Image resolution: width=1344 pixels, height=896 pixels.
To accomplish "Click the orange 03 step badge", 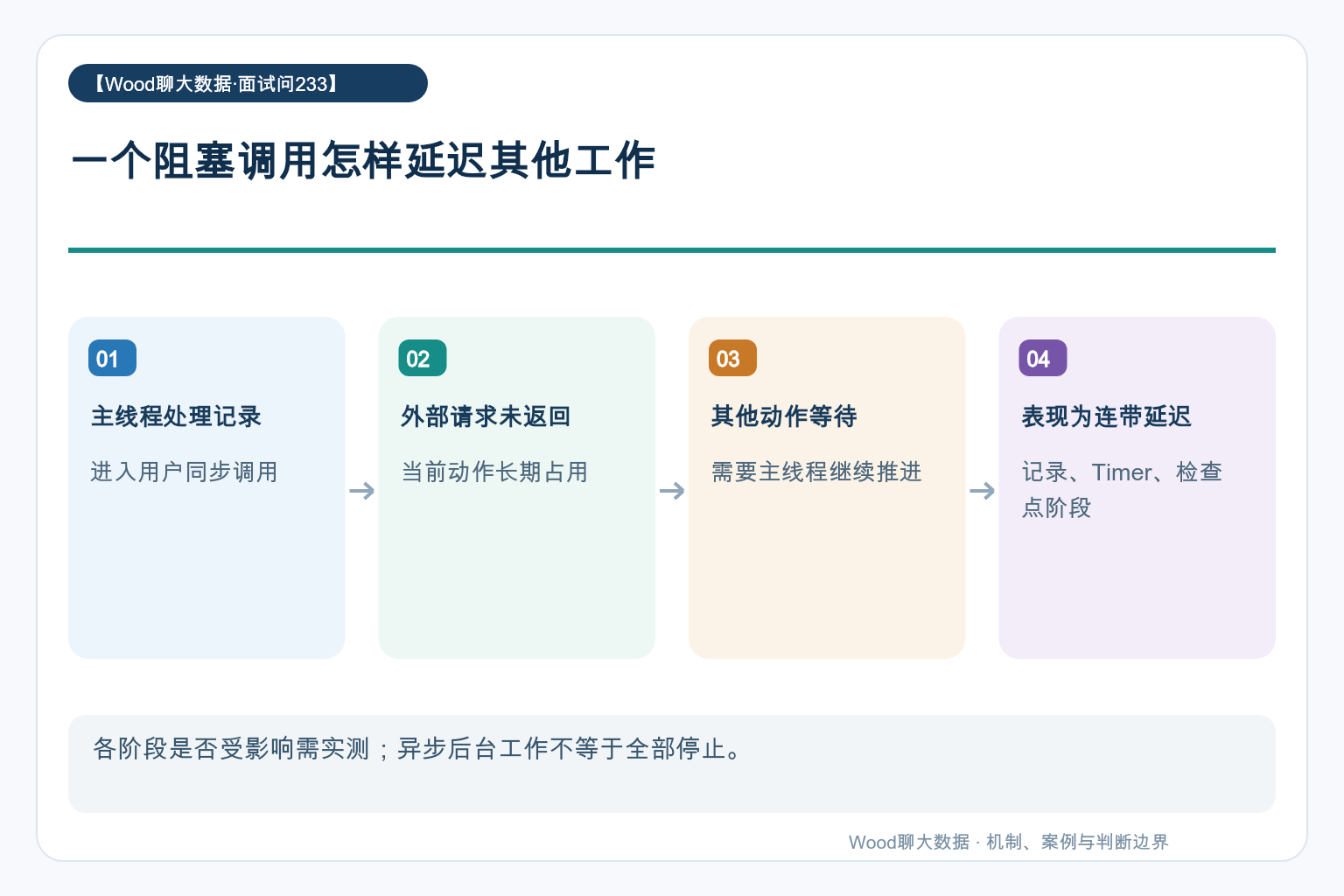I will tap(732, 358).
